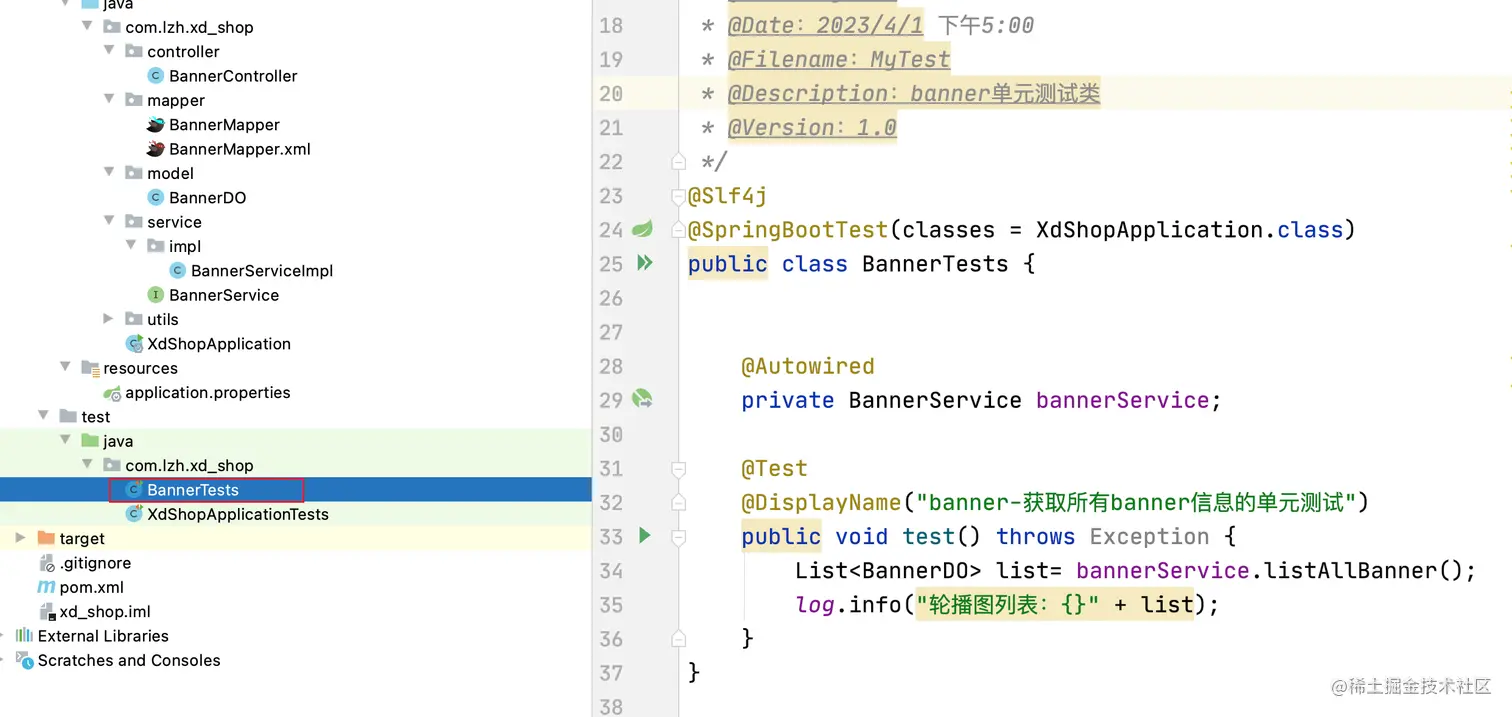
Task: Click the resources folder icon
Action: coord(90,368)
